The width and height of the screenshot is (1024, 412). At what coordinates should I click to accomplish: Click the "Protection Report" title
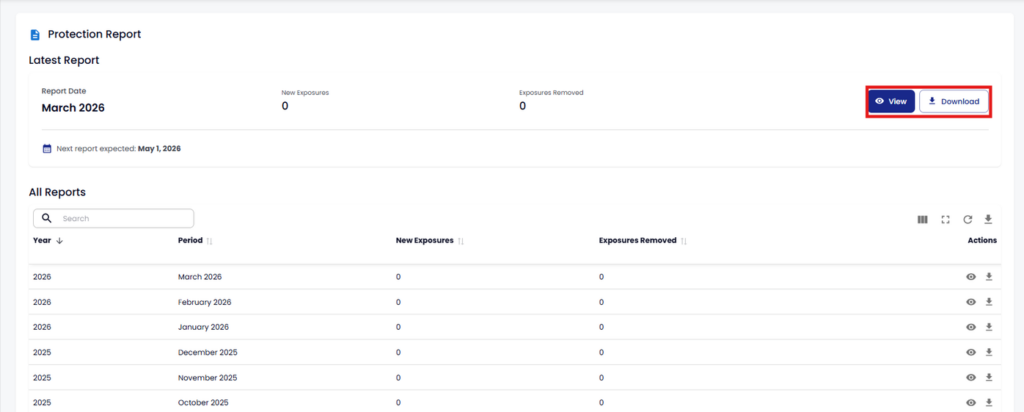coord(95,34)
